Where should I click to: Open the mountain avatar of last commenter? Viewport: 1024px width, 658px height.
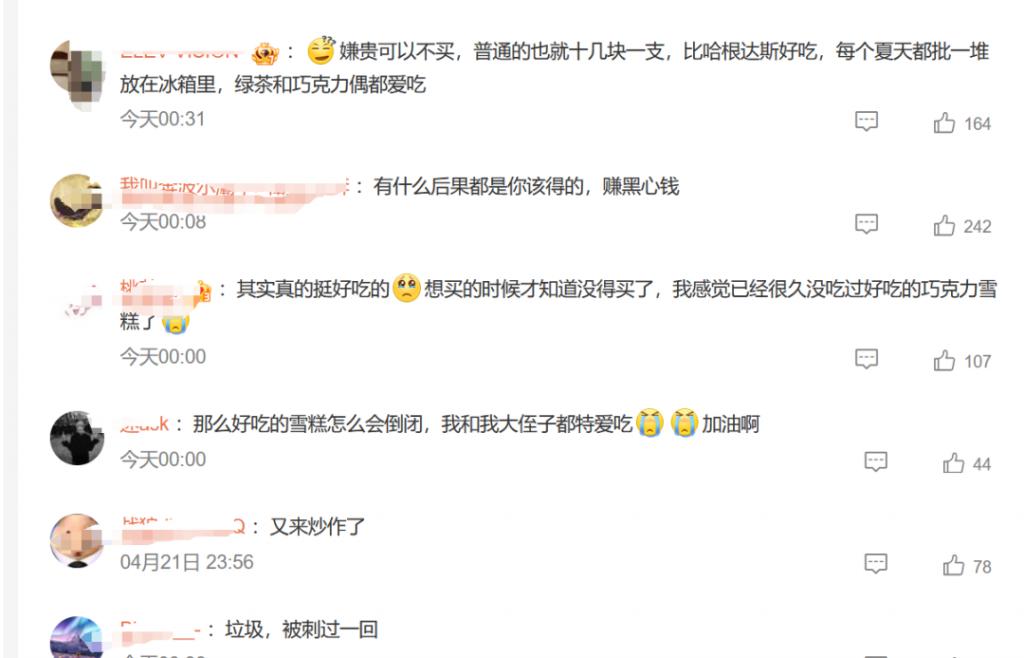pyautogui.click(x=77, y=637)
